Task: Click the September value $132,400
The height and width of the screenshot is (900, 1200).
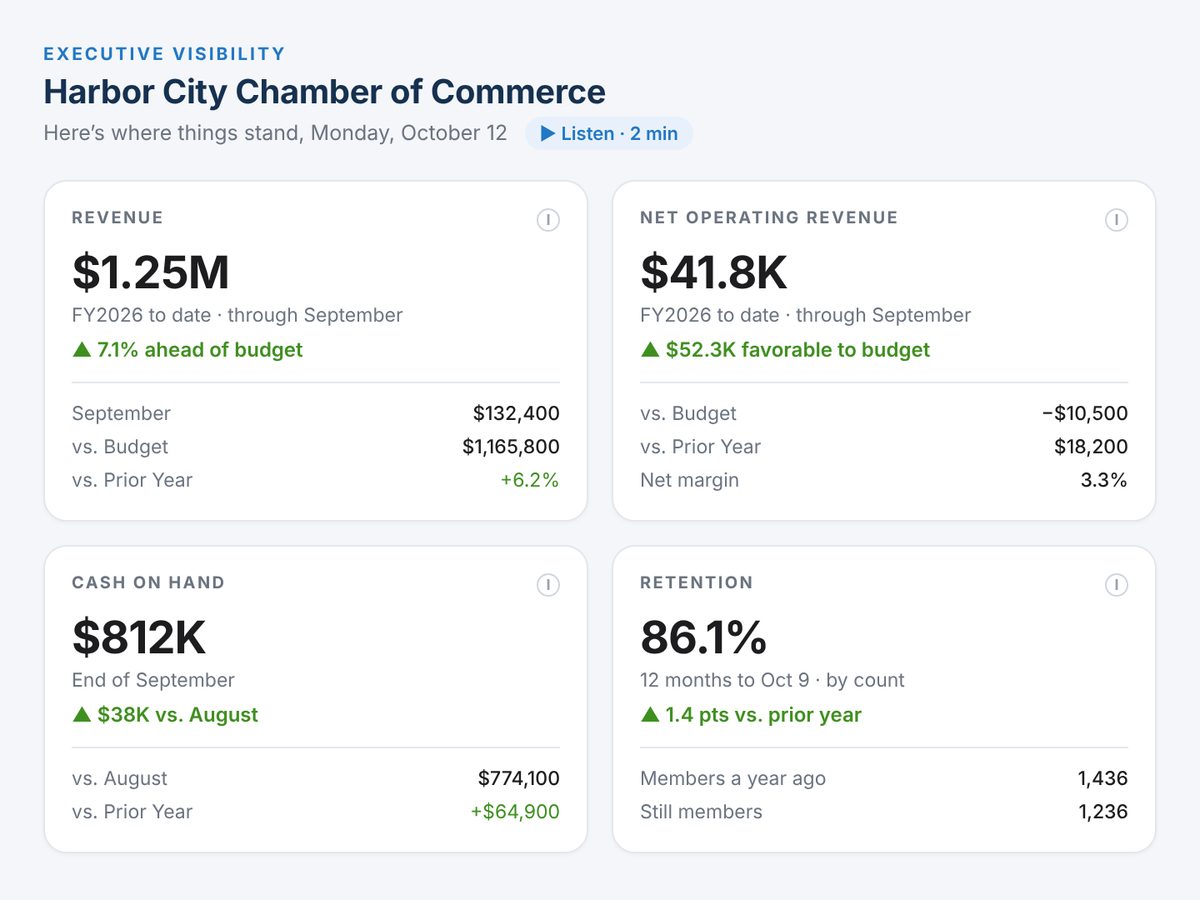Action: (x=516, y=413)
